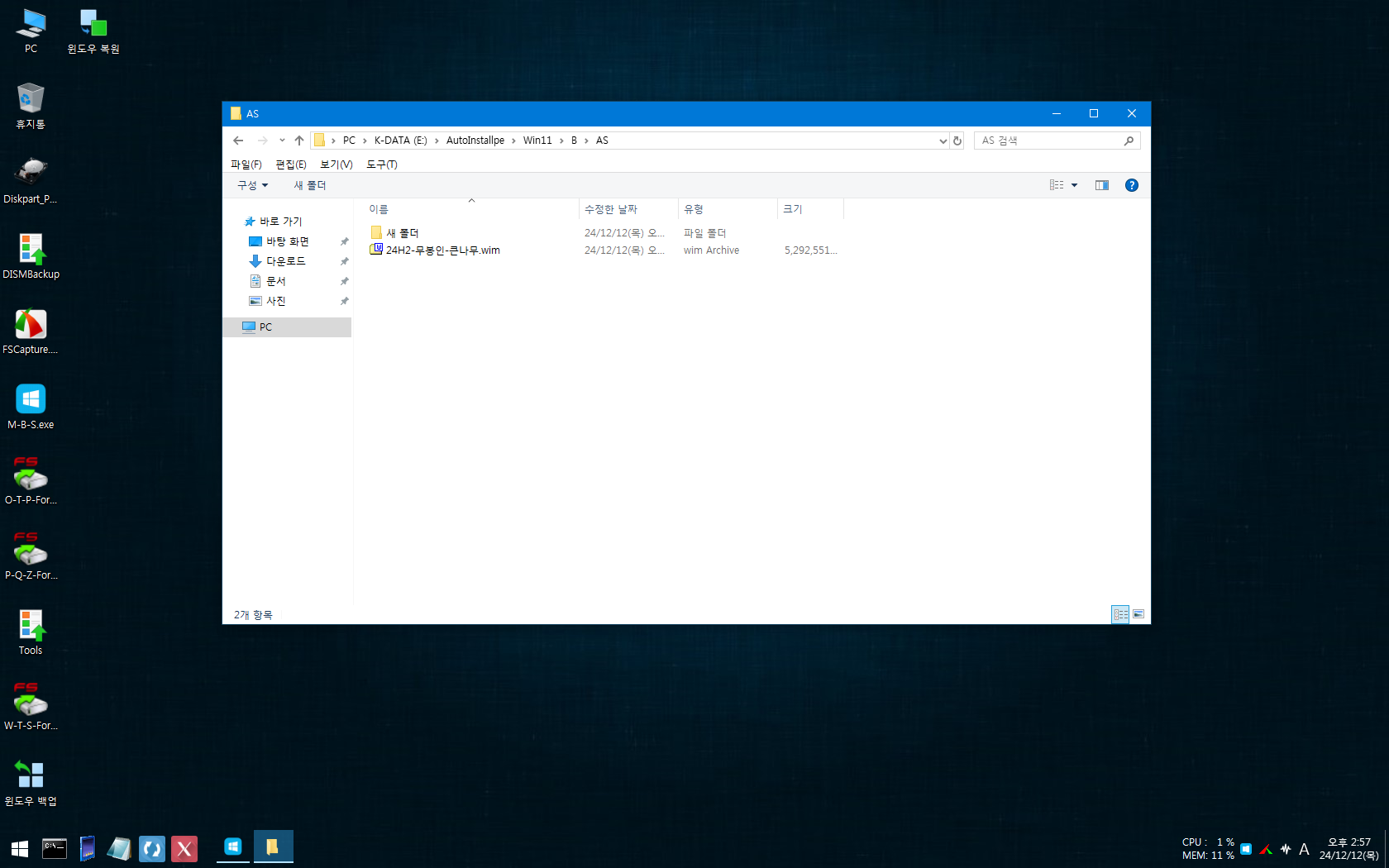Click the search magnifier icon
Screen dimensions: 1389x868
pyautogui.click(x=1129, y=141)
